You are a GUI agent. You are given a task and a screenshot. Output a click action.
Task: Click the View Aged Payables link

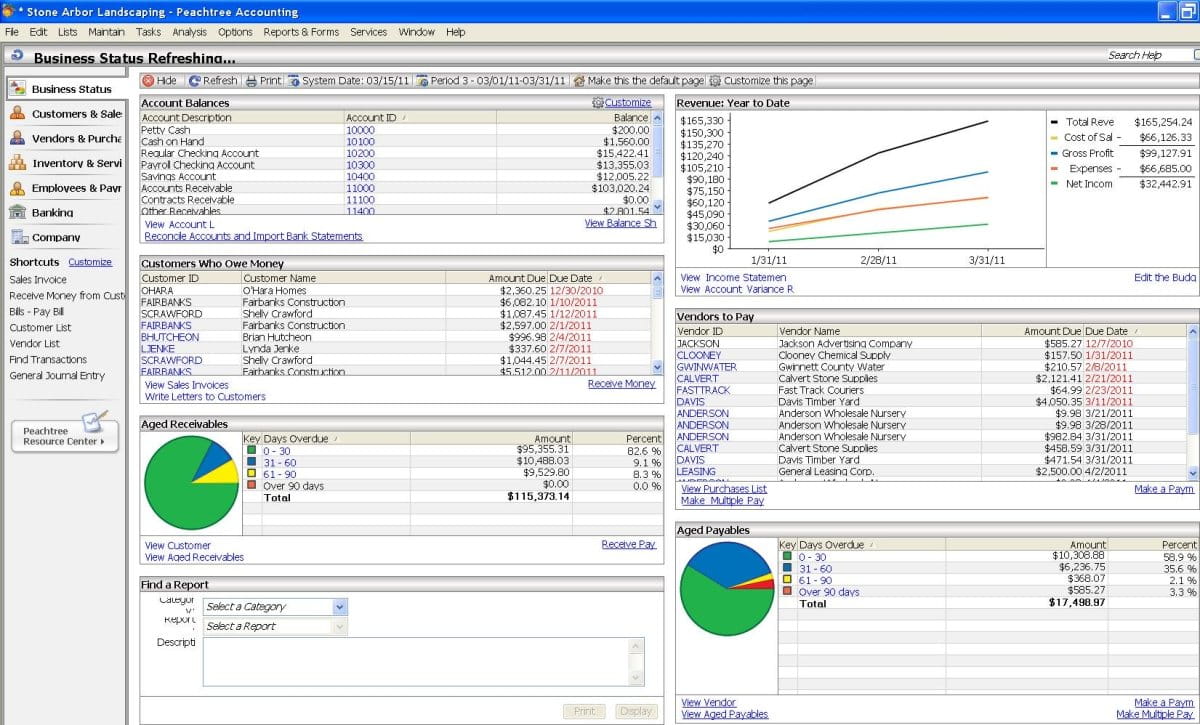(x=725, y=714)
